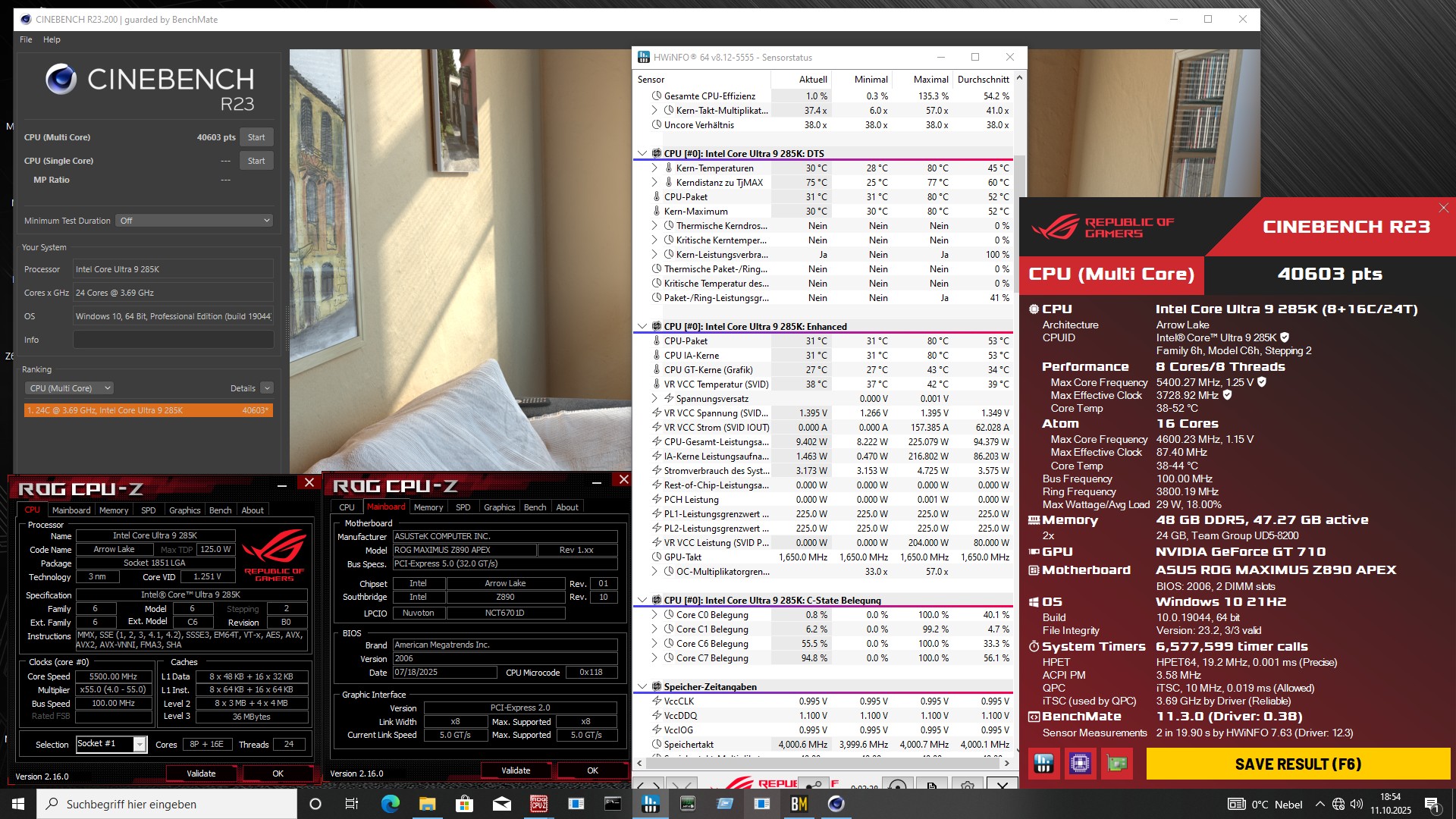Open Cinebench icon in the taskbar

pos(836,804)
